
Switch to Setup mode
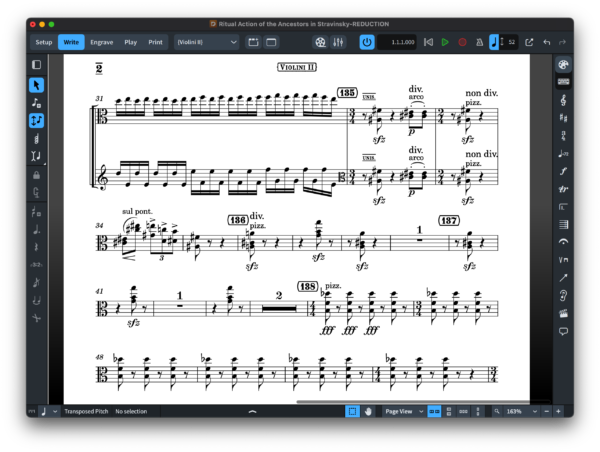pos(44,42)
